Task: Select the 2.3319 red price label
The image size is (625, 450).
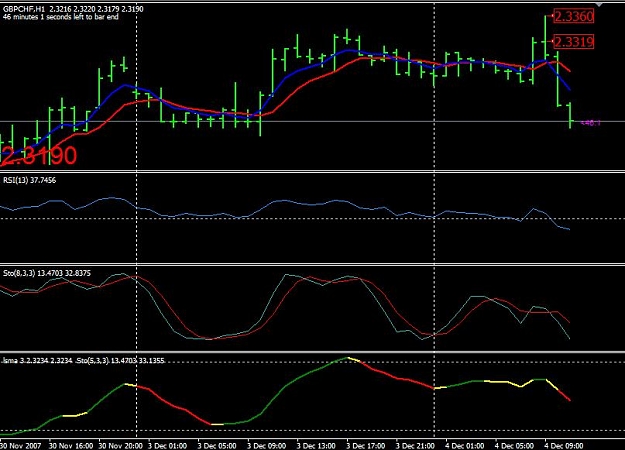Action: click(x=574, y=41)
